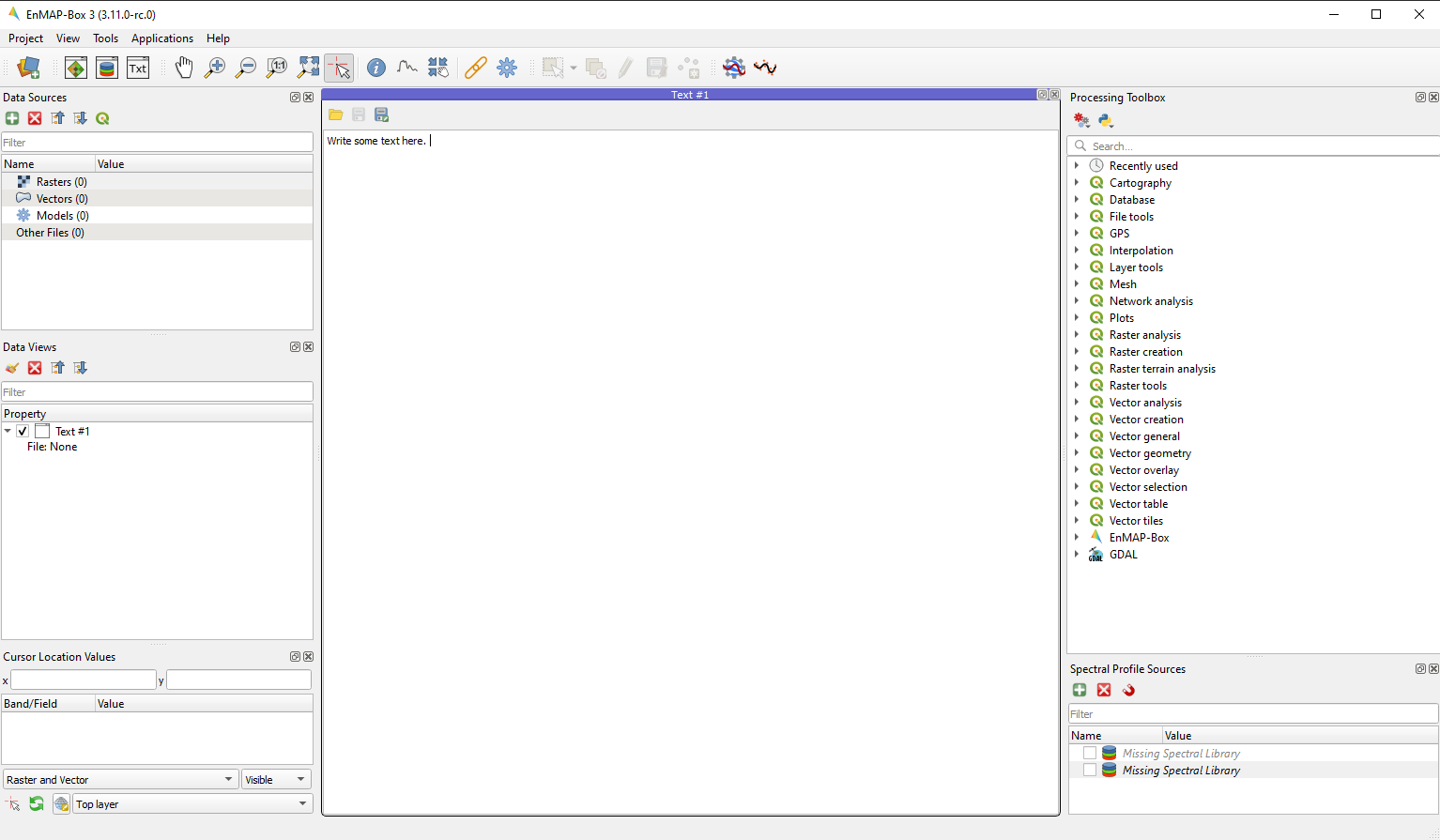
Task: Toggle the Text #1 visibility checkbox
Action: (23, 431)
